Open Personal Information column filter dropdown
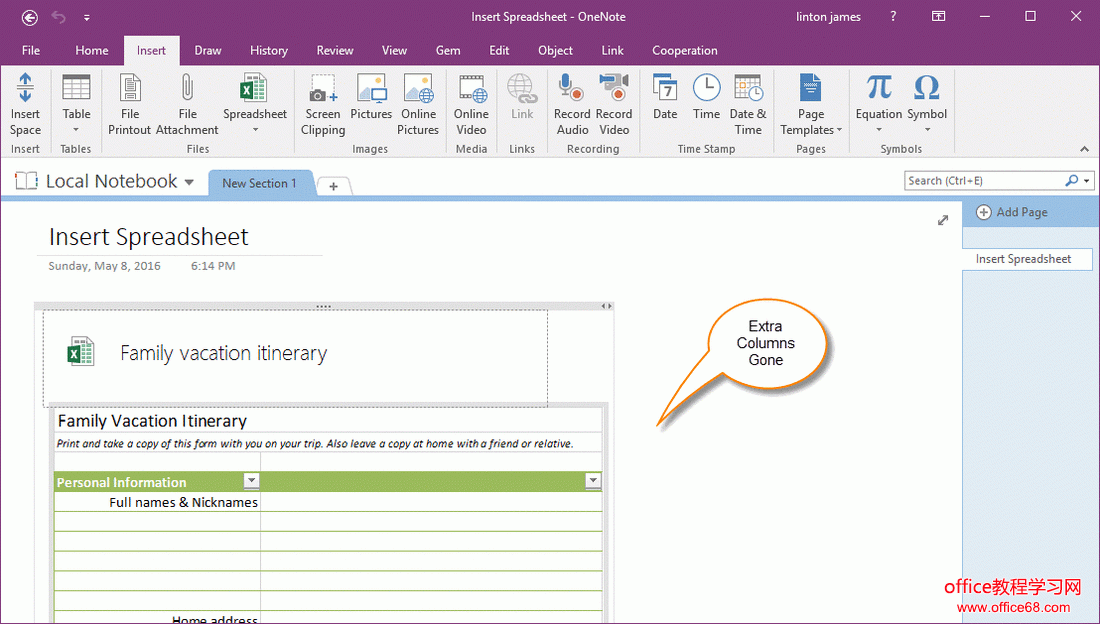The height and width of the screenshot is (624, 1100). click(x=251, y=481)
